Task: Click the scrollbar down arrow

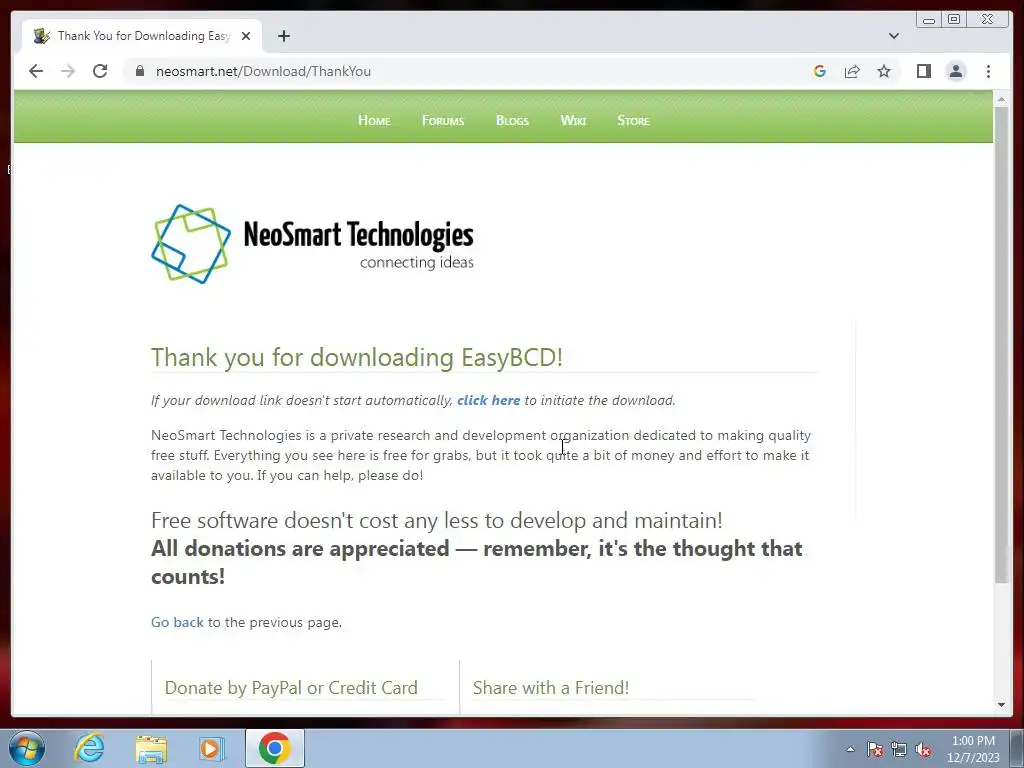Action: [x=1001, y=705]
